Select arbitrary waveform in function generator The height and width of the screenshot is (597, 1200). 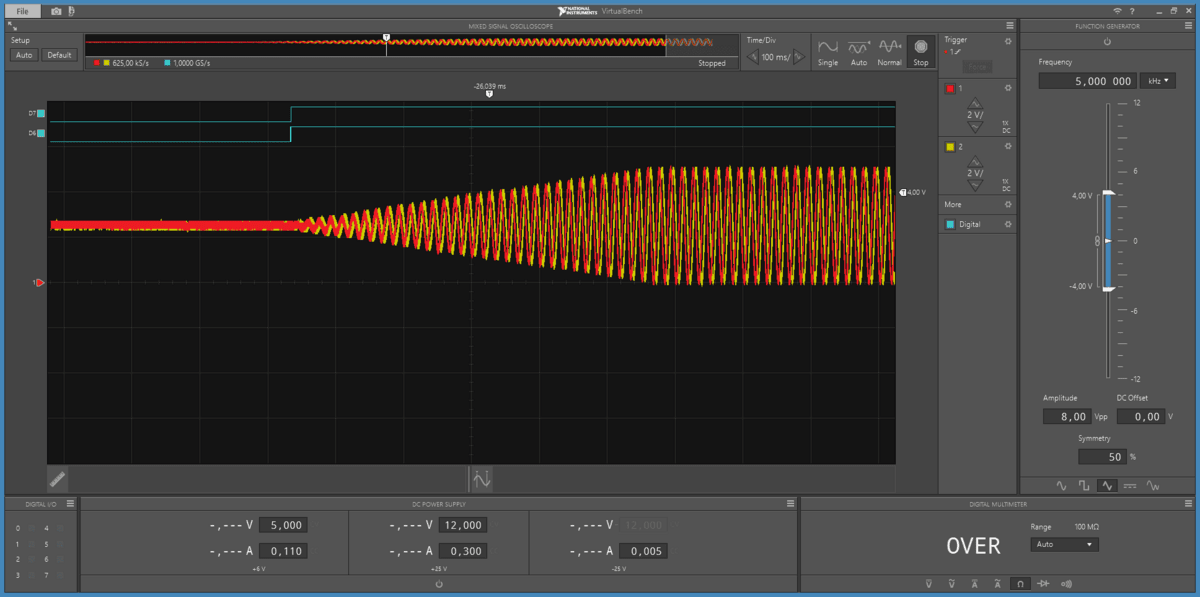coord(1153,485)
